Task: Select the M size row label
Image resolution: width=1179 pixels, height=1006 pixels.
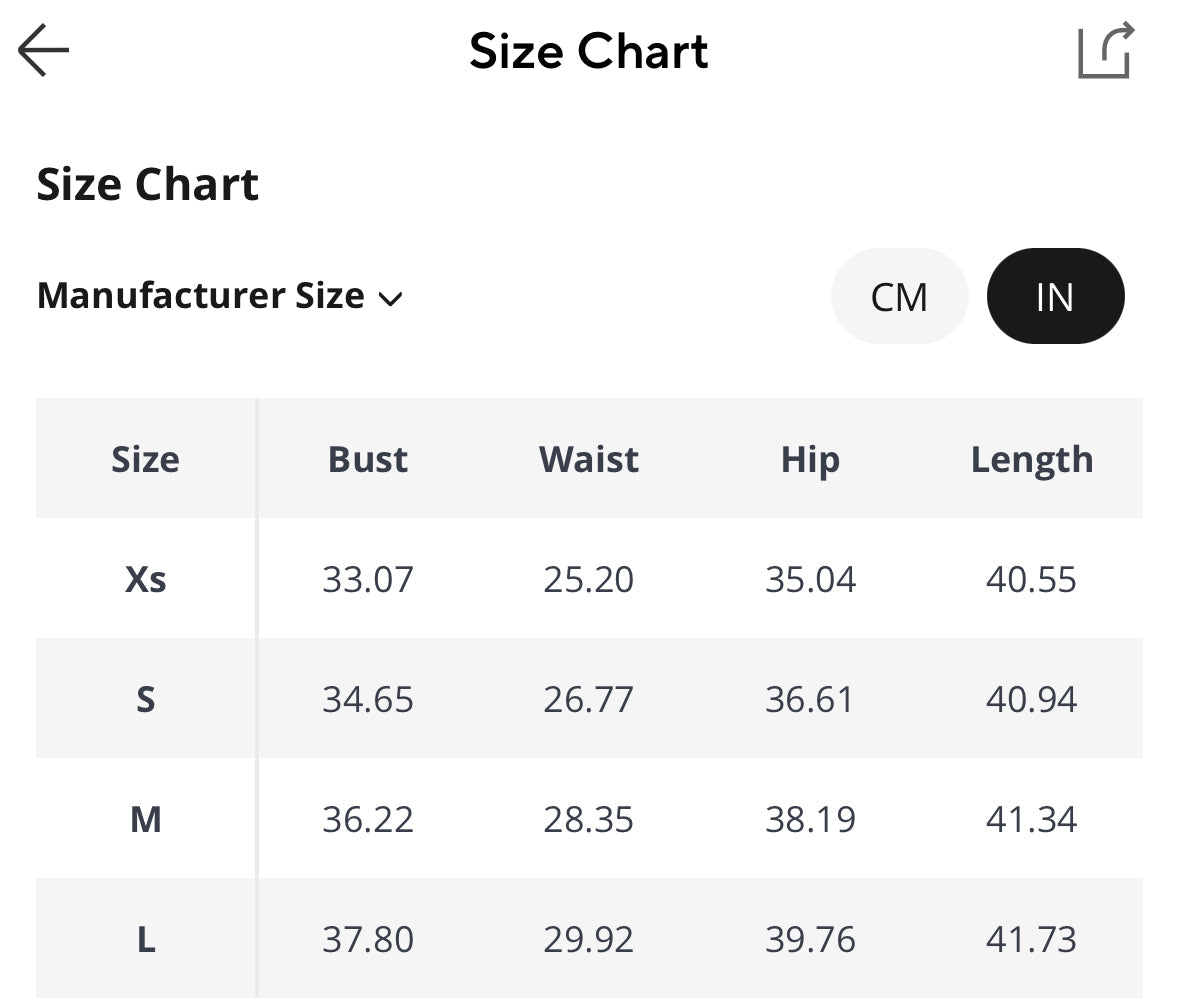Action: coord(145,819)
